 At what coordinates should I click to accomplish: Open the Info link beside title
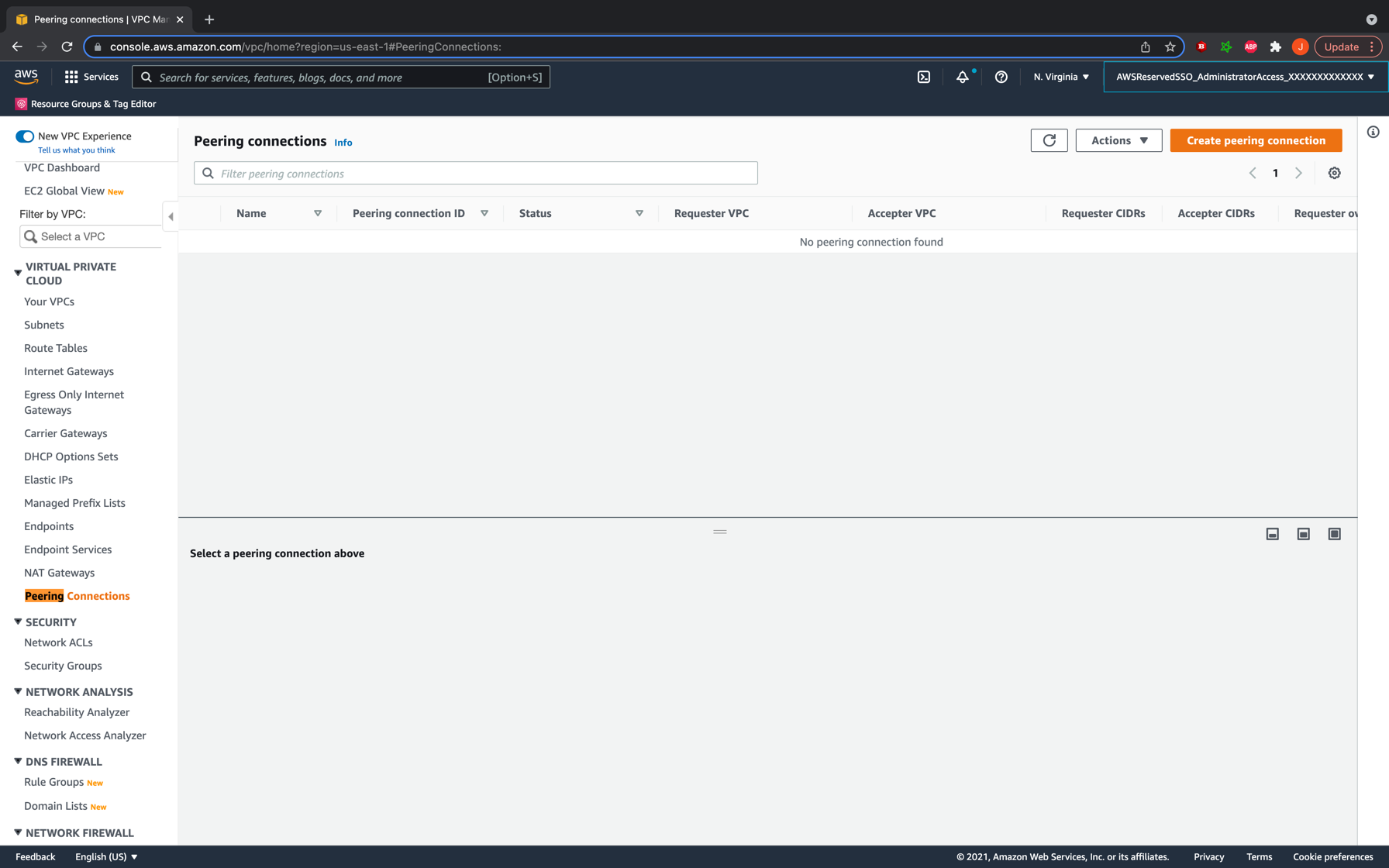tap(343, 143)
